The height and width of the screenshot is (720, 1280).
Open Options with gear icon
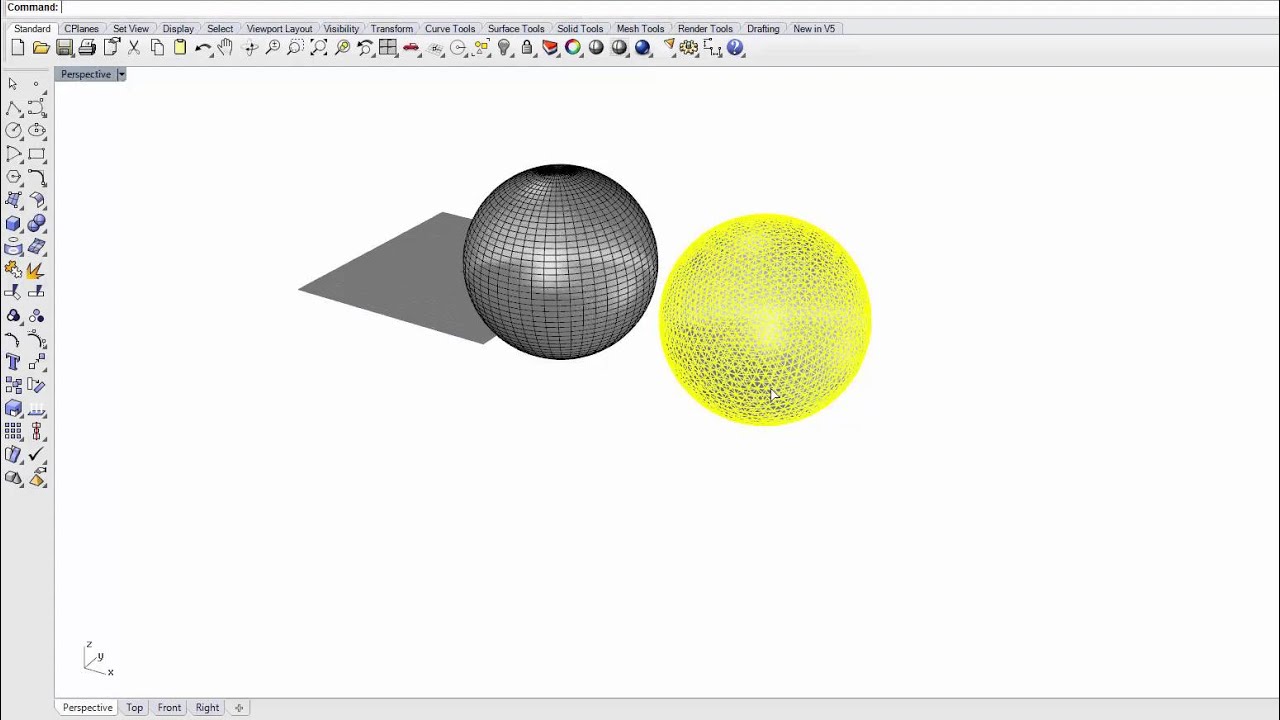689,48
